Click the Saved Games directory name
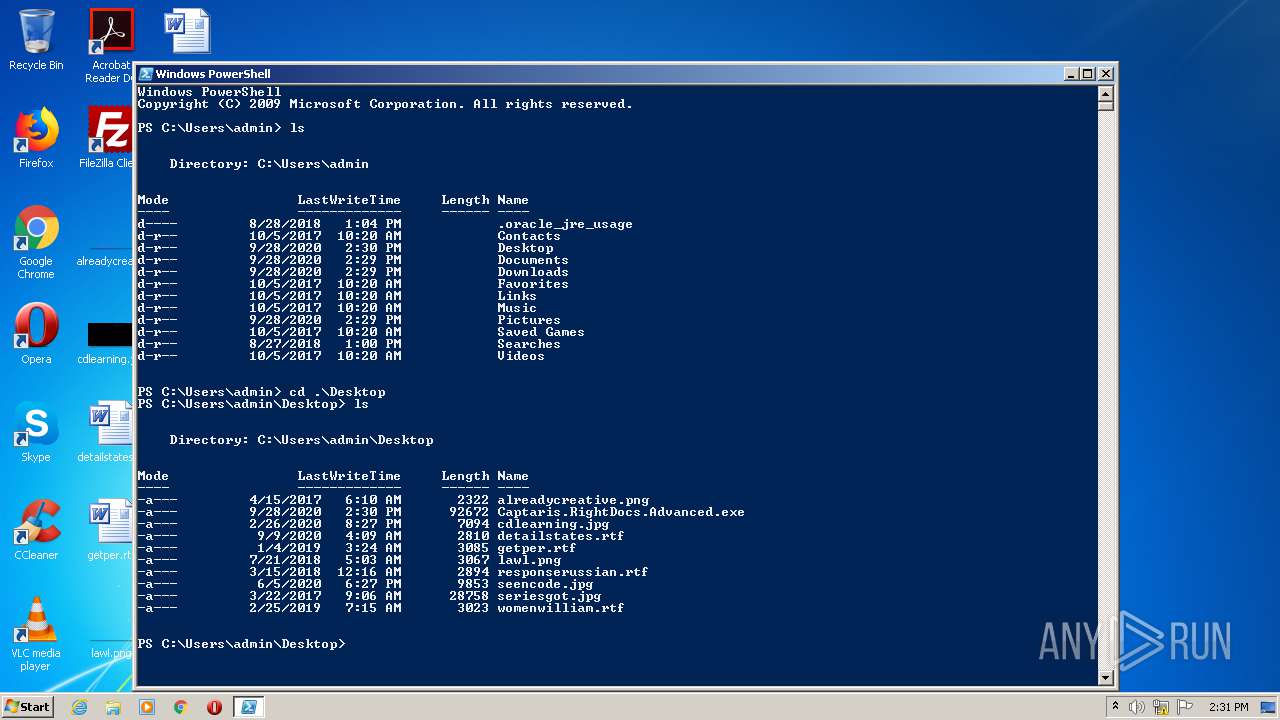 click(x=541, y=332)
